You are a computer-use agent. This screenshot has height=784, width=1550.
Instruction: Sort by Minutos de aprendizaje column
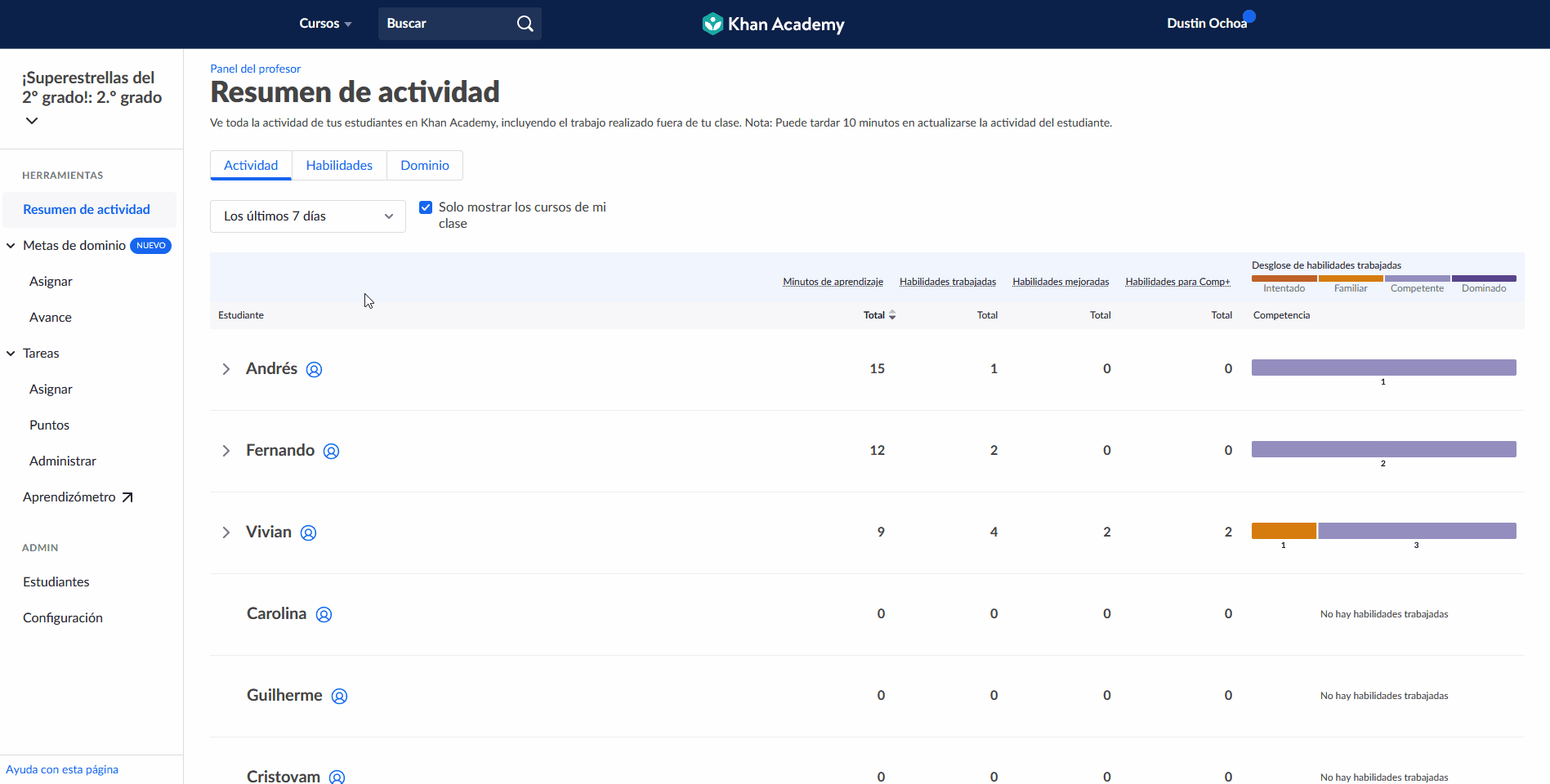(x=833, y=282)
